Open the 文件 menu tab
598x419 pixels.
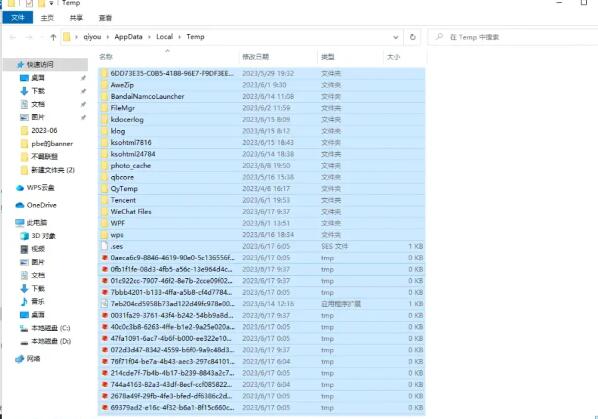coord(18,18)
